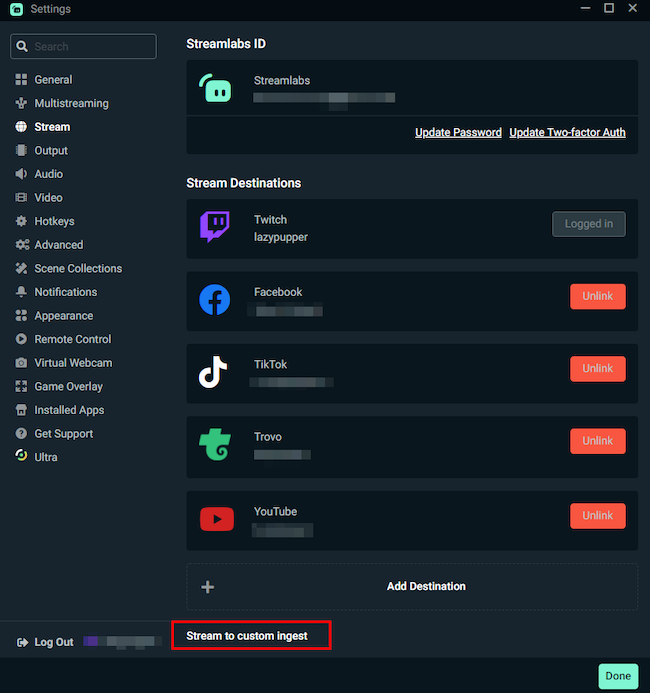Image resolution: width=650 pixels, height=693 pixels.
Task: Click the Facebook logo icon
Action: click(x=215, y=300)
